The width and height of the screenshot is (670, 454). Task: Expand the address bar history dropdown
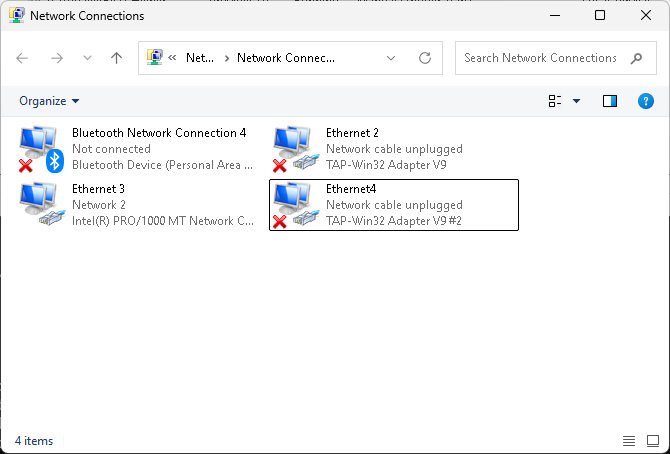click(x=390, y=58)
